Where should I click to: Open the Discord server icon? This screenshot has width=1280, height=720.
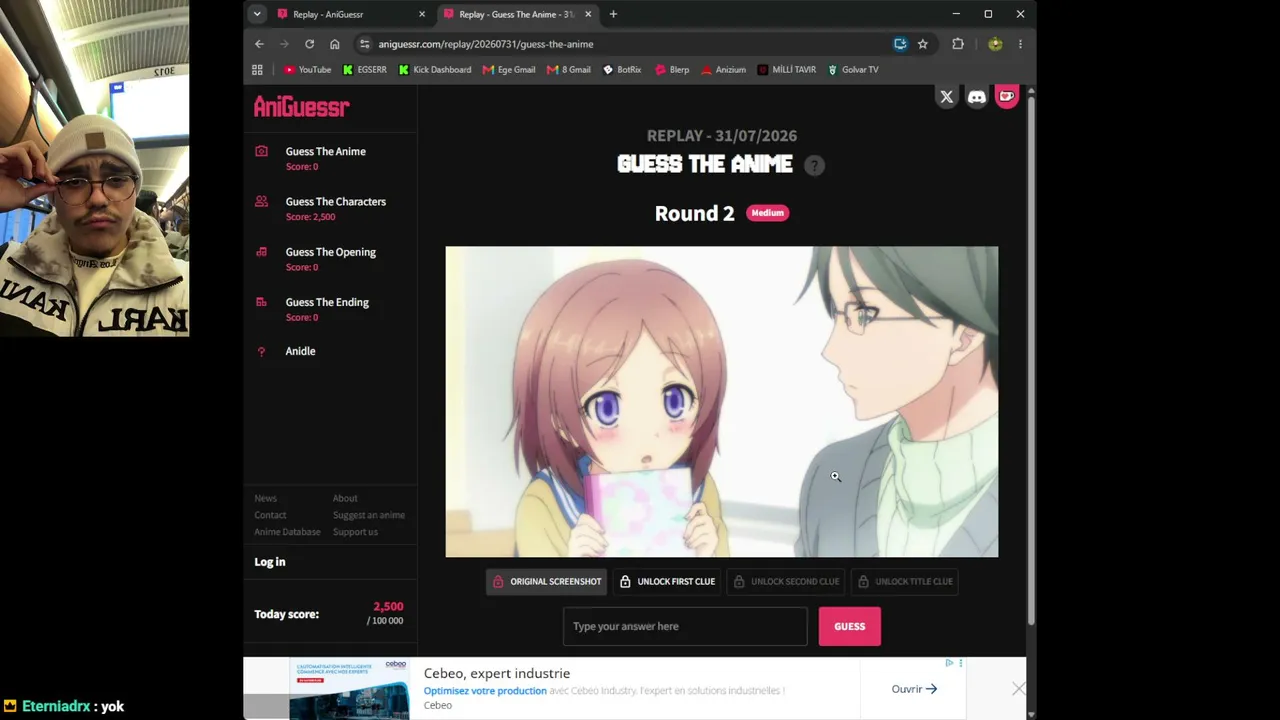click(977, 97)
